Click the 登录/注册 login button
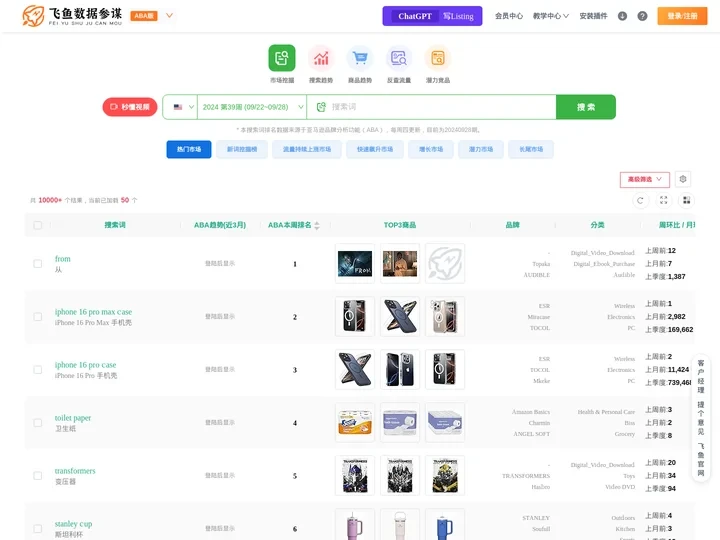 pyautogui.click(x=682, y=16)
